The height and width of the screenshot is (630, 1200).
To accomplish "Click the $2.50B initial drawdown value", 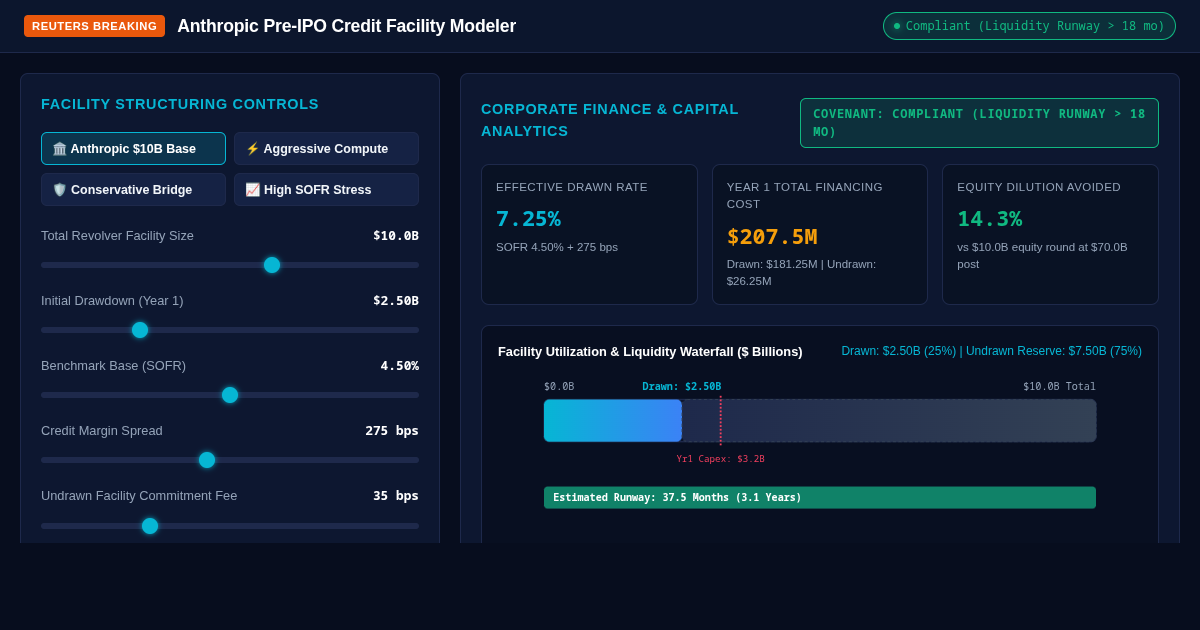I will click(396, 301).
